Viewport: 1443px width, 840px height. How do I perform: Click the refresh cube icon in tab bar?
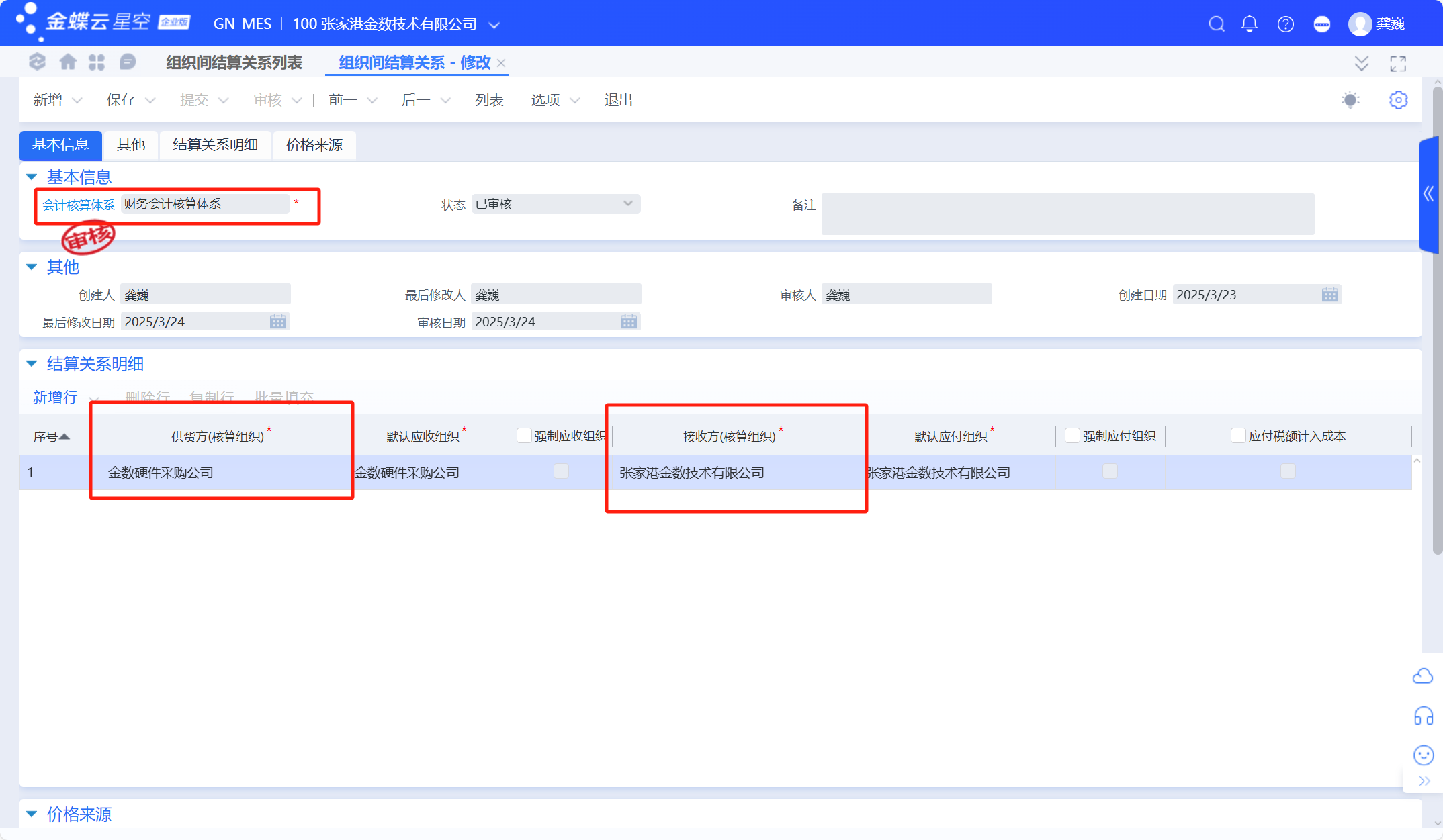click(37, 62)
